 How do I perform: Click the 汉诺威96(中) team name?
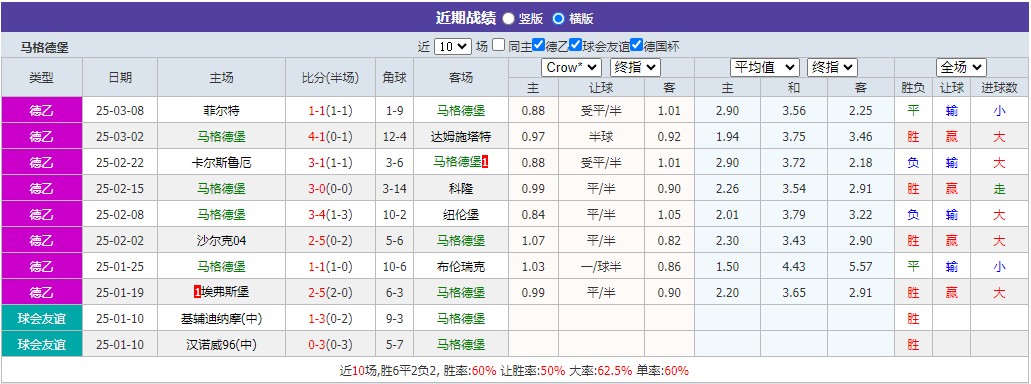click(x=222, y=344)
